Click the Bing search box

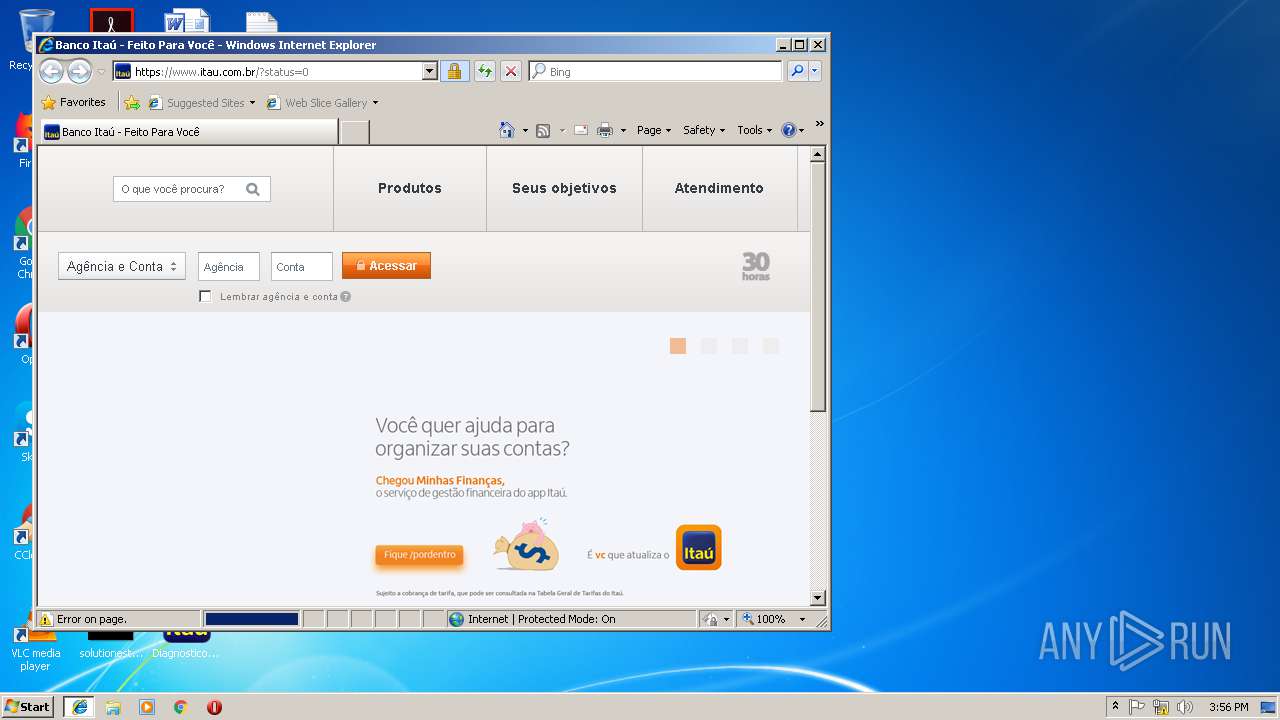[x=656, y=72]
